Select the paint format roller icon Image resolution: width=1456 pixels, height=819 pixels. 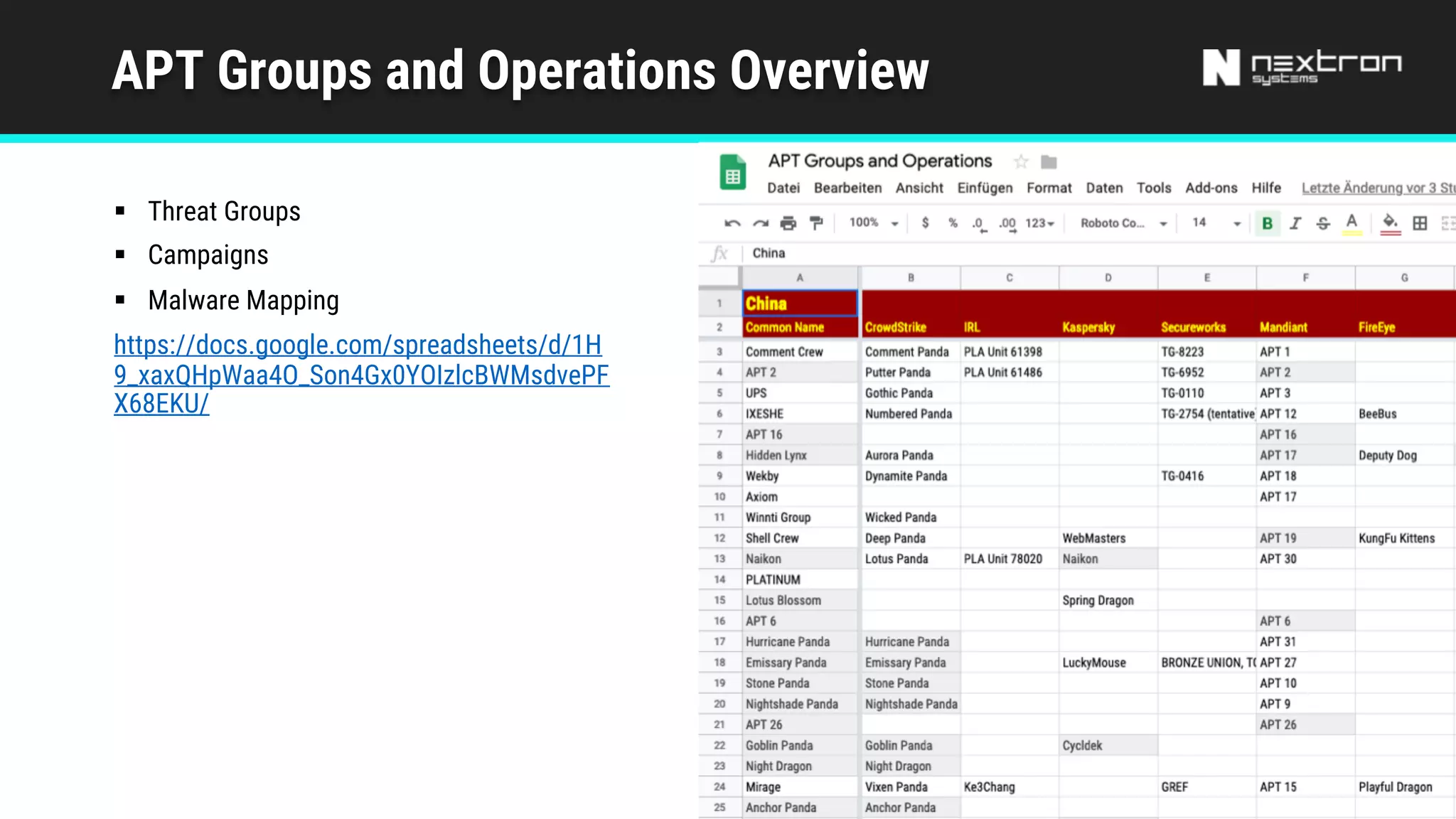[816, 223]
